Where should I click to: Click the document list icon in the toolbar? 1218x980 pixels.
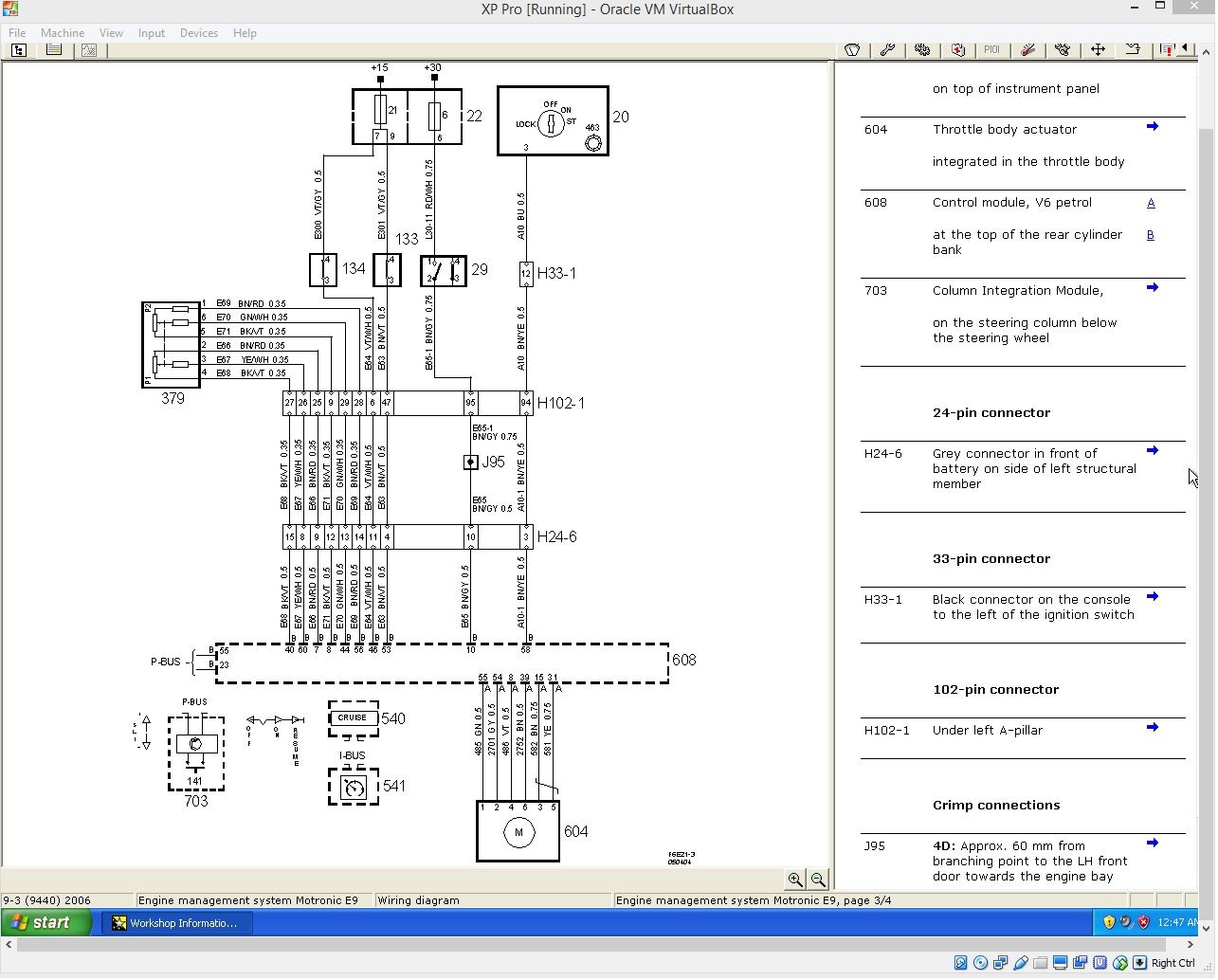point(54,49)
